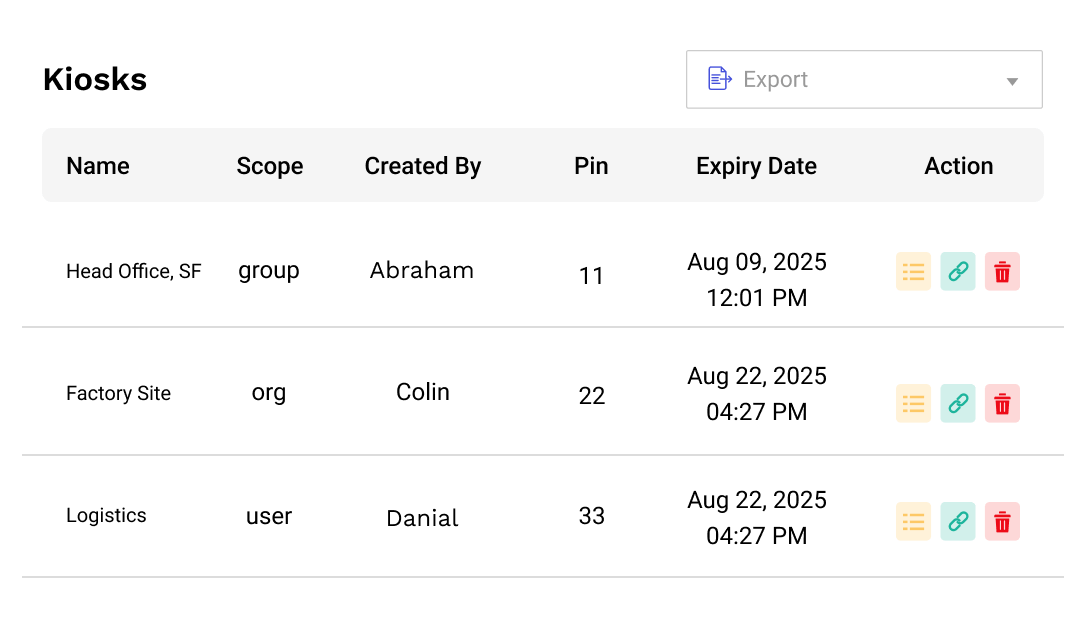Click the Expiry Date column header

point(756,166)
